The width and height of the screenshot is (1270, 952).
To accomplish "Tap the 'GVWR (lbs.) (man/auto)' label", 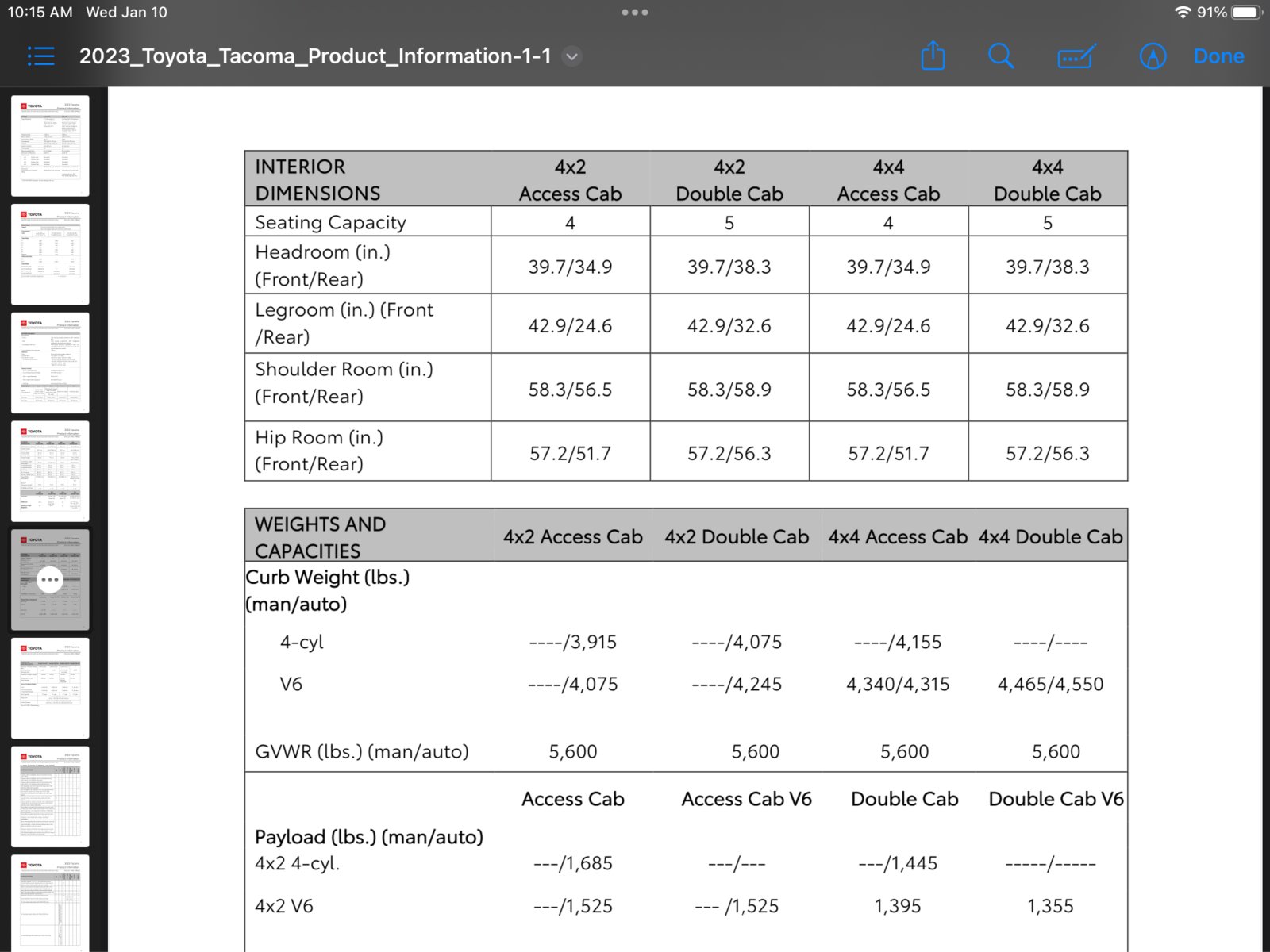I will (x=362, y=751).
